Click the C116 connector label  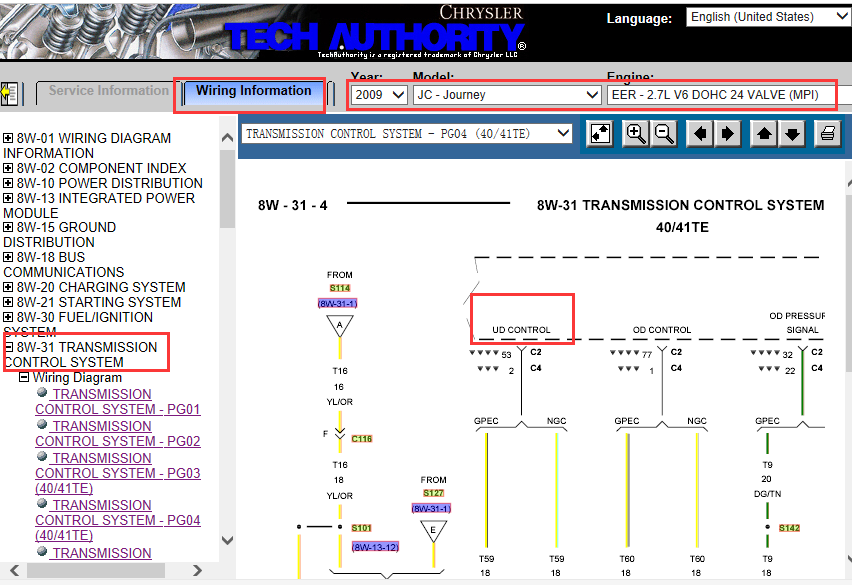point(362,438)
